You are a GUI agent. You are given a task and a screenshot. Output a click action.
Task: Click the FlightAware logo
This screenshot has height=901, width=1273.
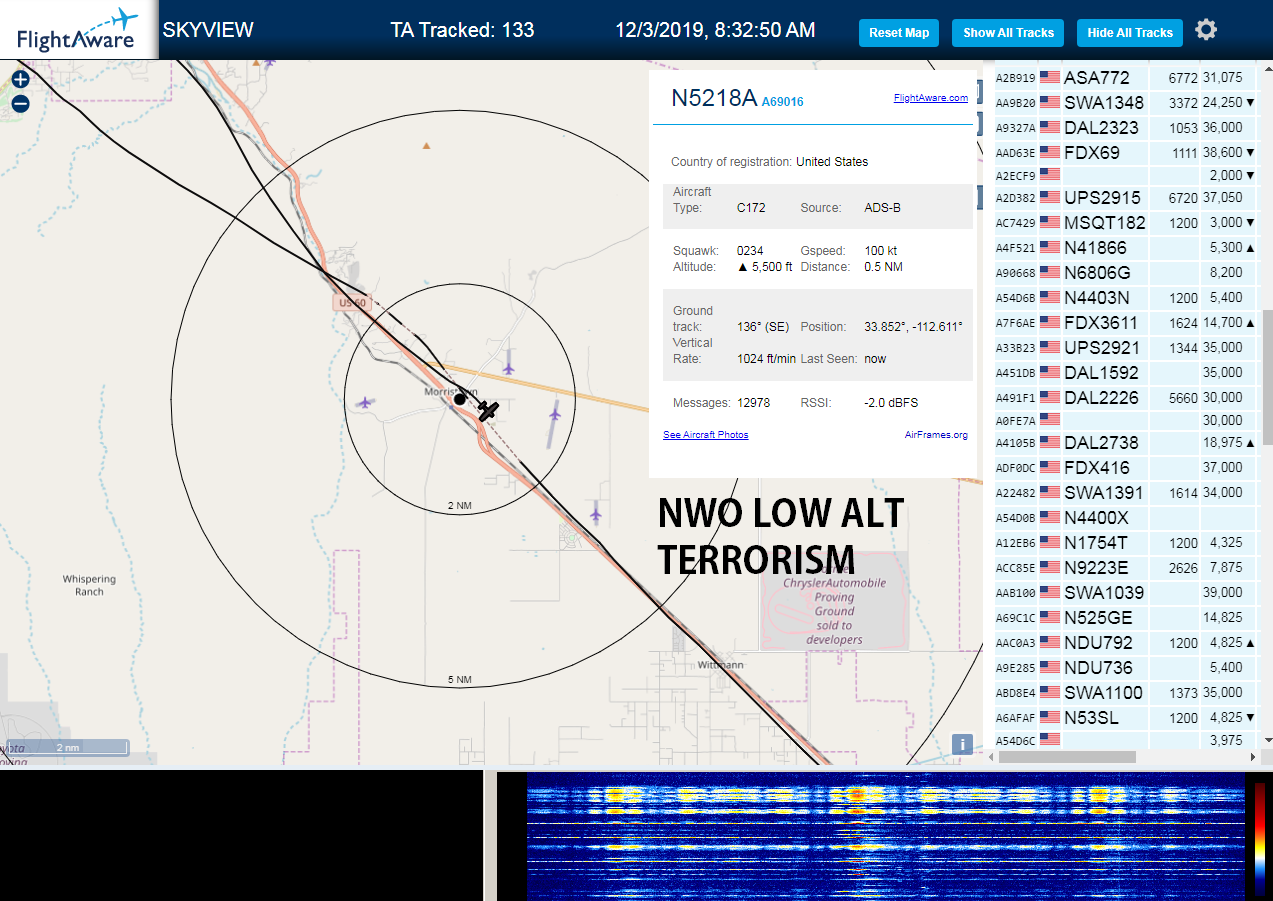tap(78, 30)
